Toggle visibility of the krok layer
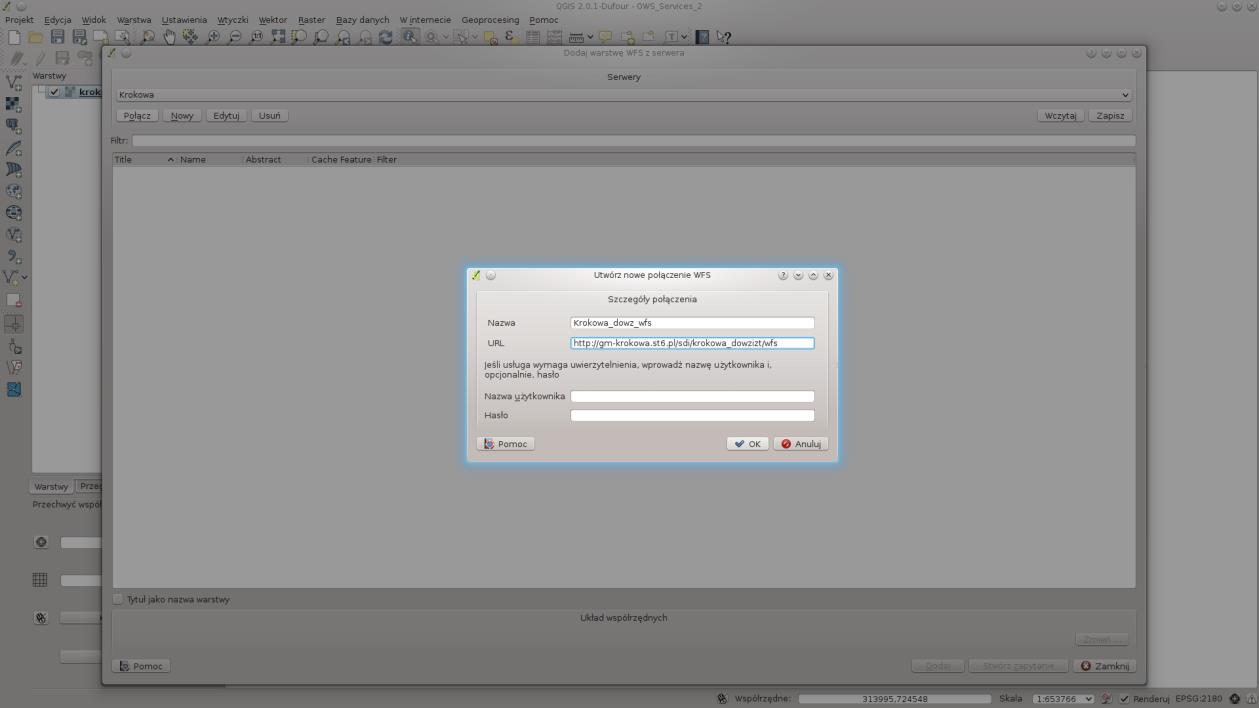 (x=54, y=92)
